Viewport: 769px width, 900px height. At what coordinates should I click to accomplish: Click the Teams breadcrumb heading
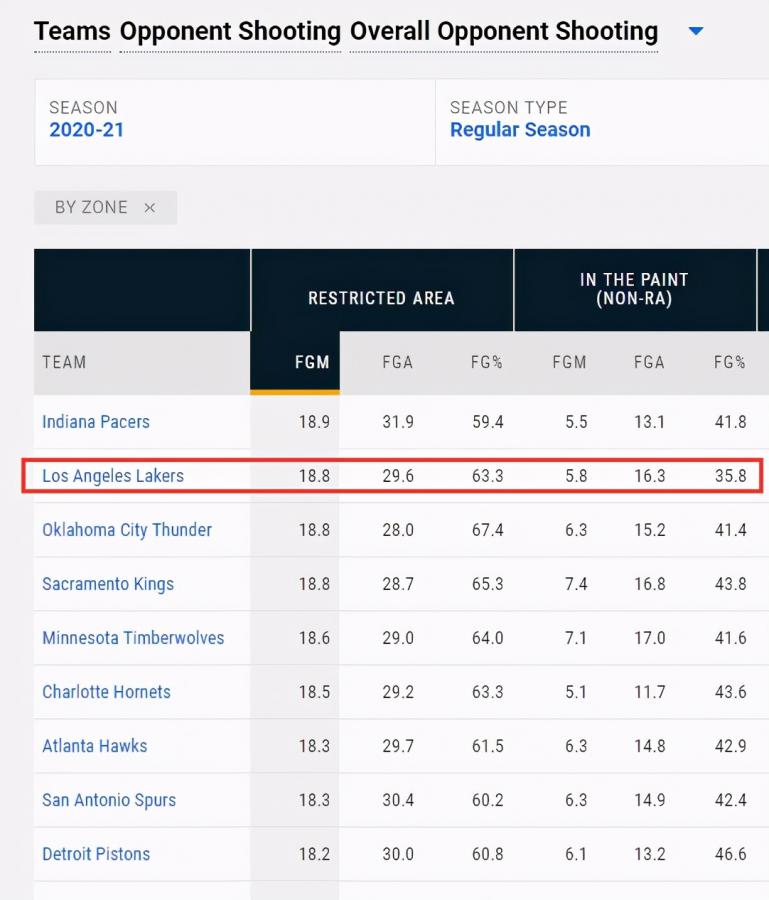[72, 31]
